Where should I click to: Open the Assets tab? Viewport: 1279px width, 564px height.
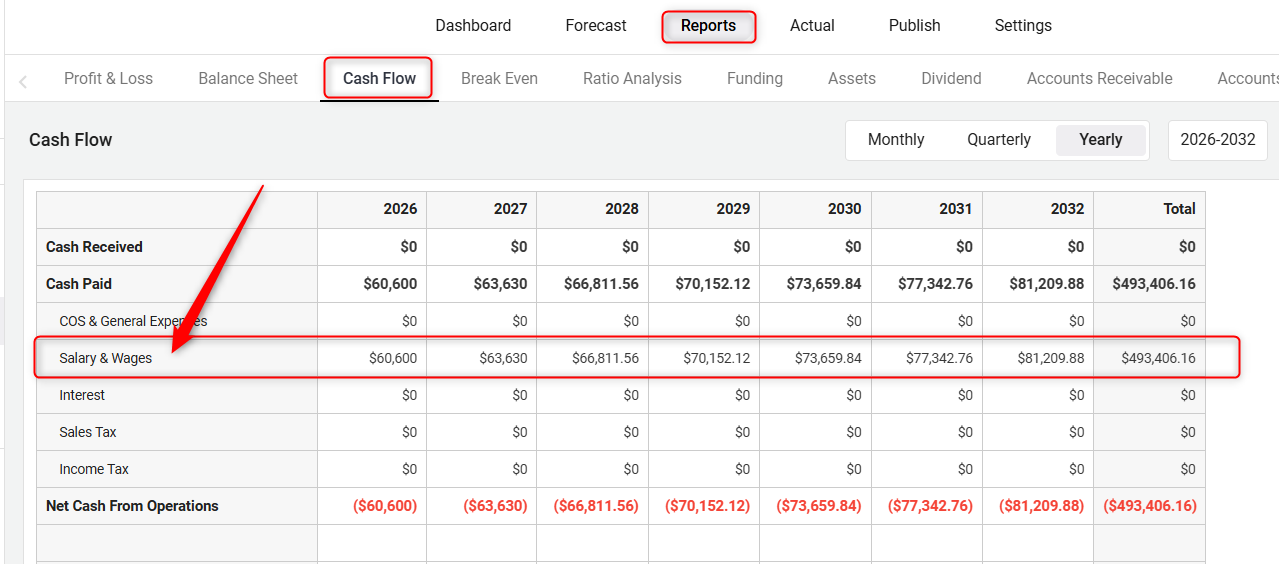852,78
